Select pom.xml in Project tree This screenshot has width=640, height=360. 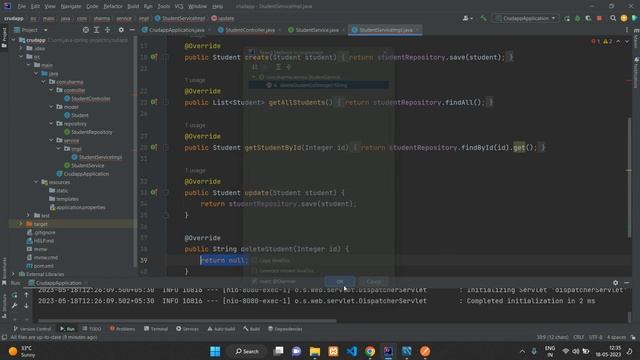(x=40, y=266)
